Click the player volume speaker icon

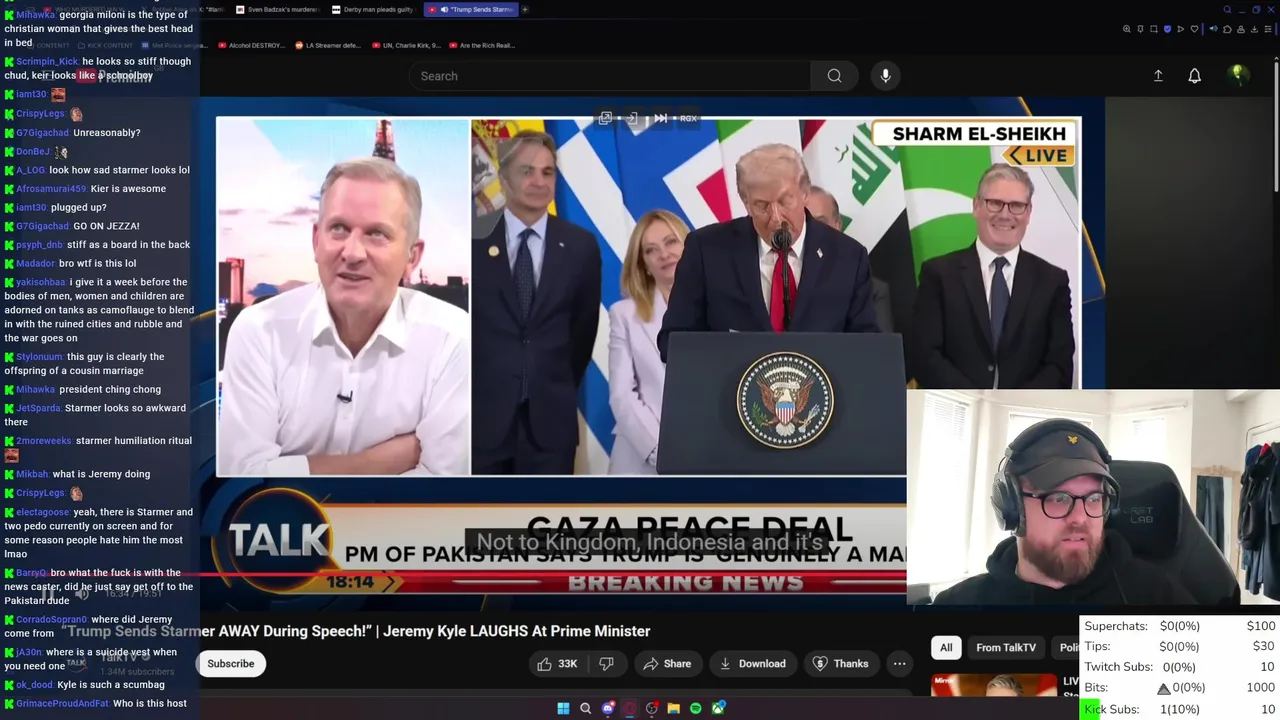(82, 594)
